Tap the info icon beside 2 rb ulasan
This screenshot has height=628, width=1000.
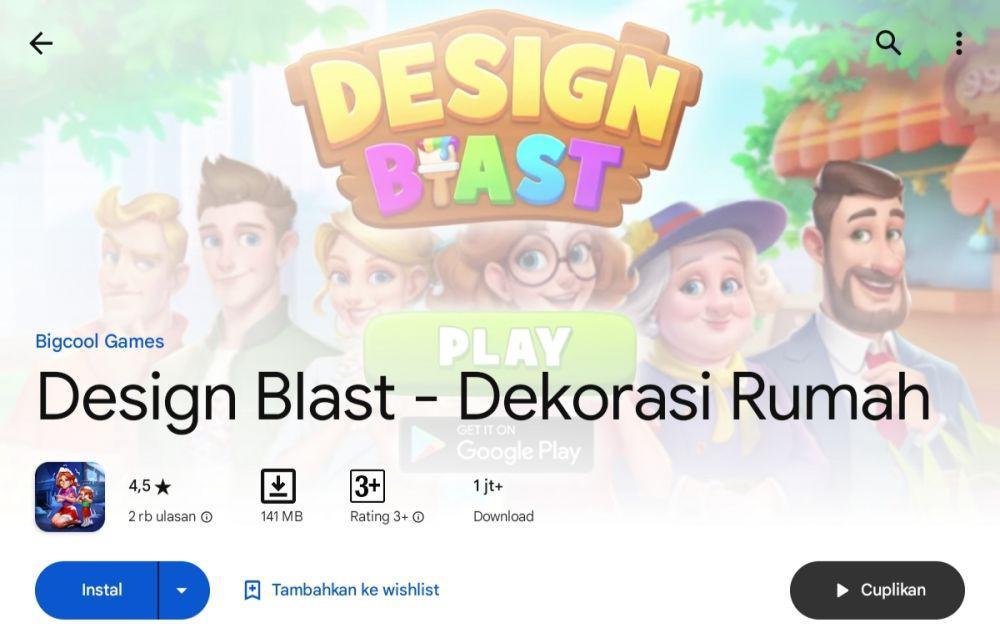click(207, 517)
